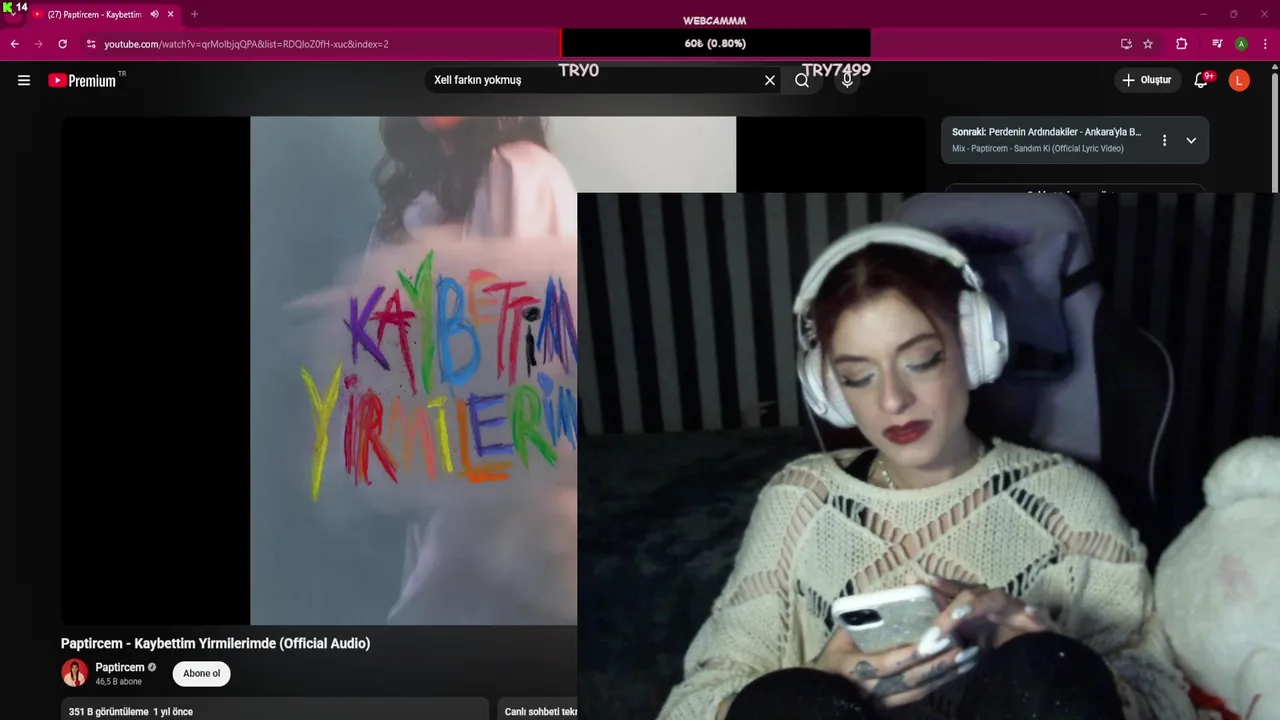Click Mix - Paptircem playlist subtitle
This screenshot has height=720, width=1280.
click(1037, 149)
